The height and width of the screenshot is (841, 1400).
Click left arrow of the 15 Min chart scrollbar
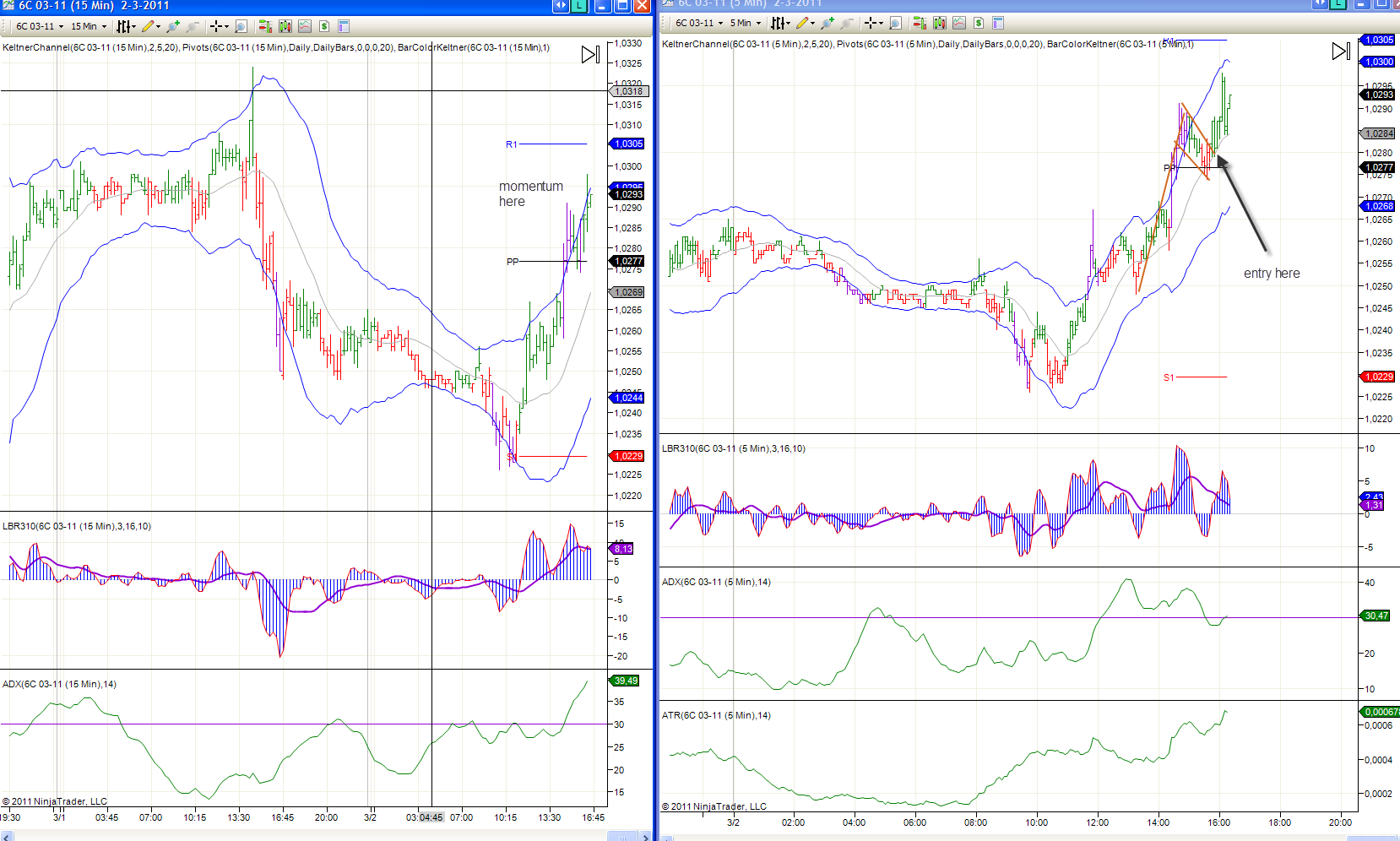[x=5, y=836]
